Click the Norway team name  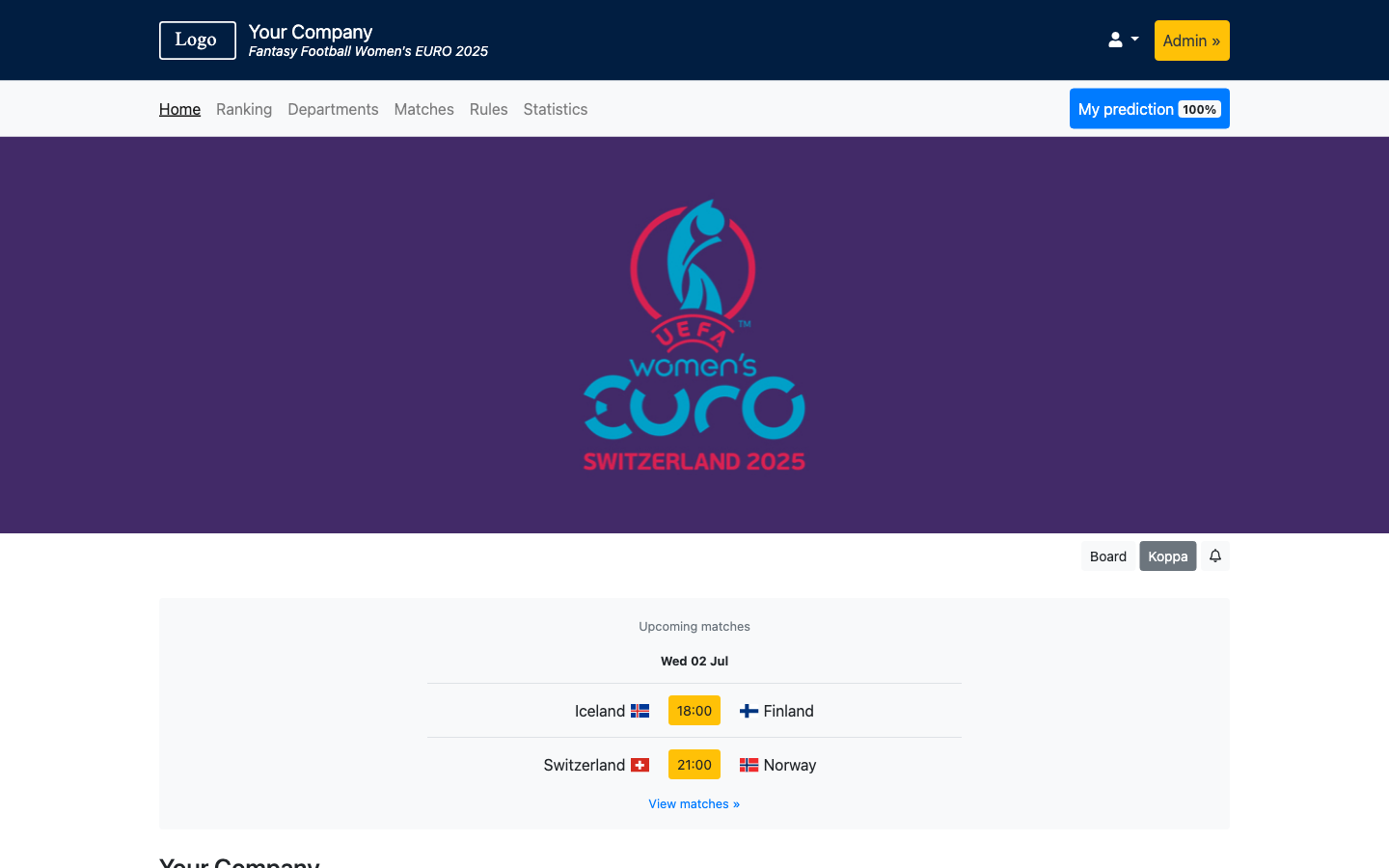[790, 765]
